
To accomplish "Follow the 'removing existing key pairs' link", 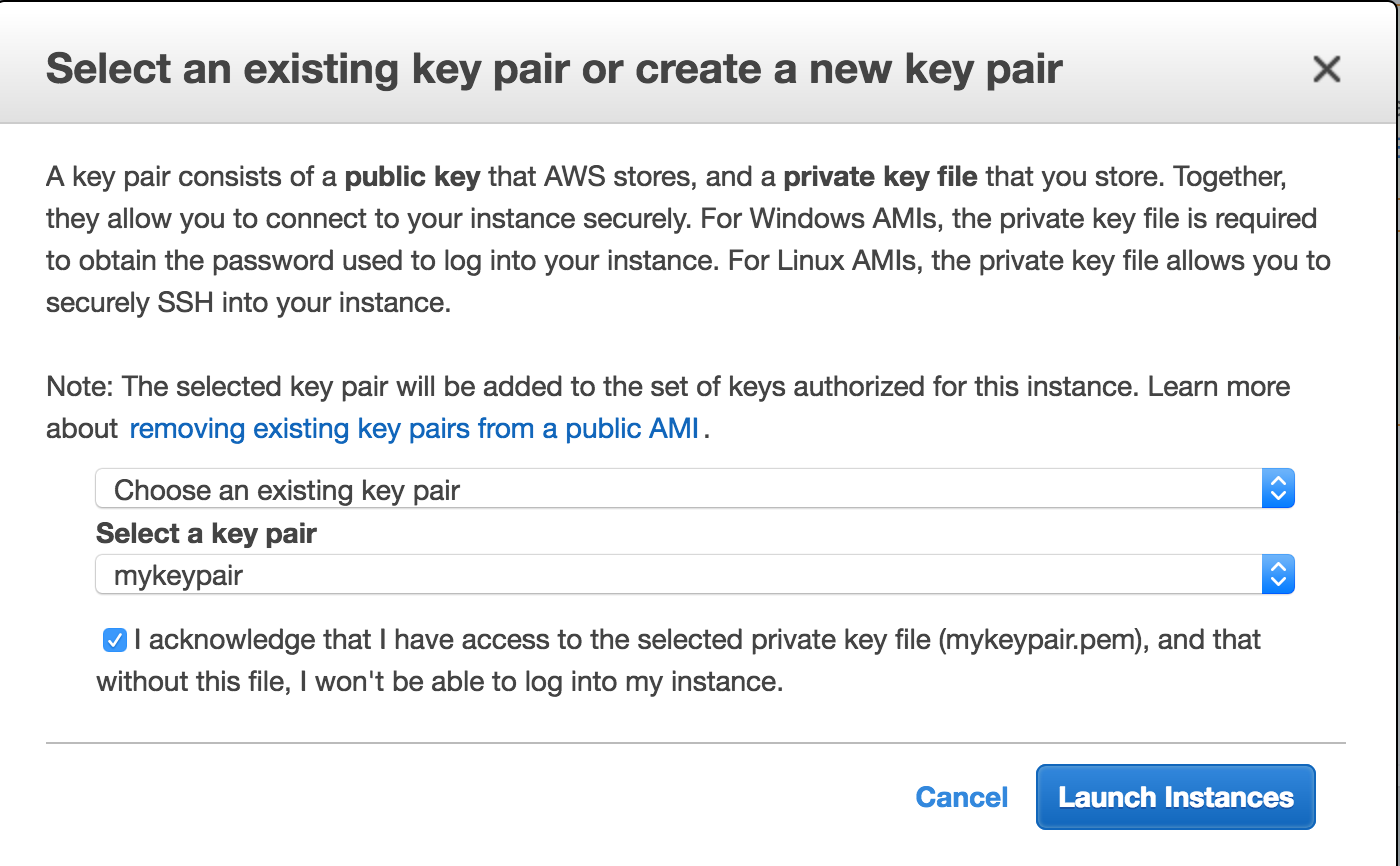I will 413,428.
